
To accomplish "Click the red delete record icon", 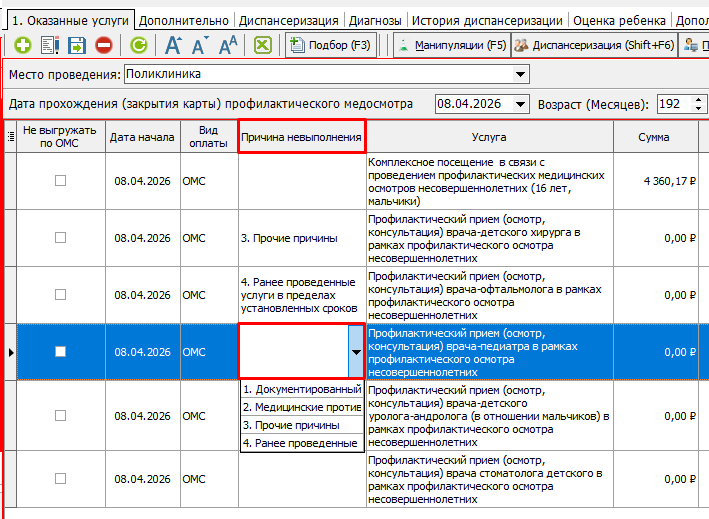I will click(x=104, y=45).
